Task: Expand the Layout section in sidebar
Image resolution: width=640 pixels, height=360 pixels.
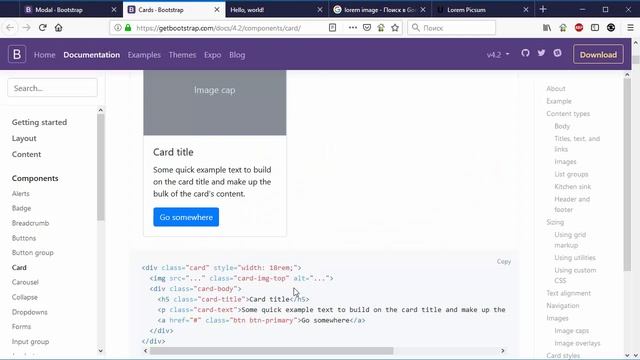Action: click(x=24, y=138)
